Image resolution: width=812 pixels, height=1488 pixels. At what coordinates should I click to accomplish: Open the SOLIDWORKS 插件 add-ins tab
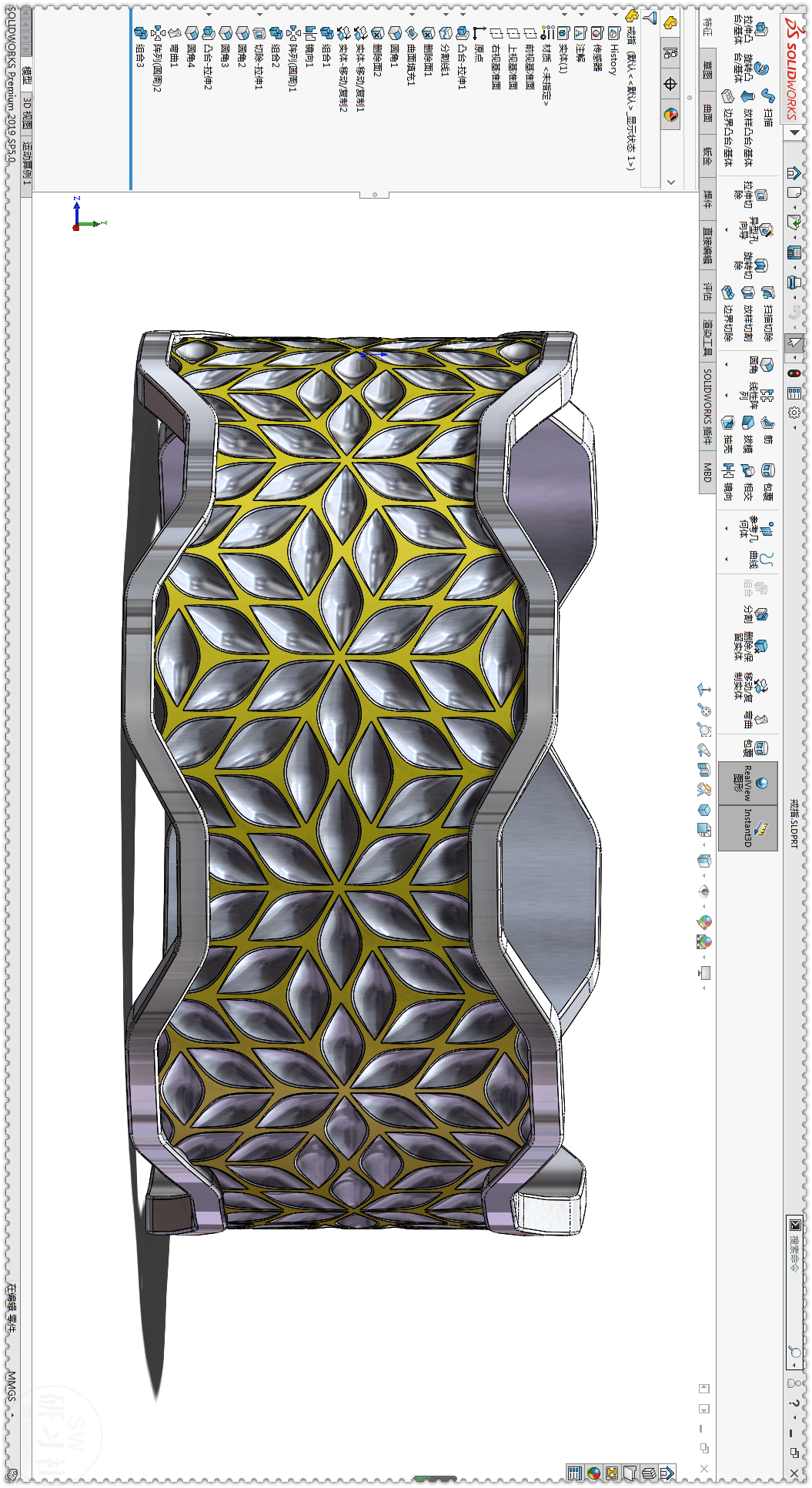pyautogui.click(x=707, y=406)
